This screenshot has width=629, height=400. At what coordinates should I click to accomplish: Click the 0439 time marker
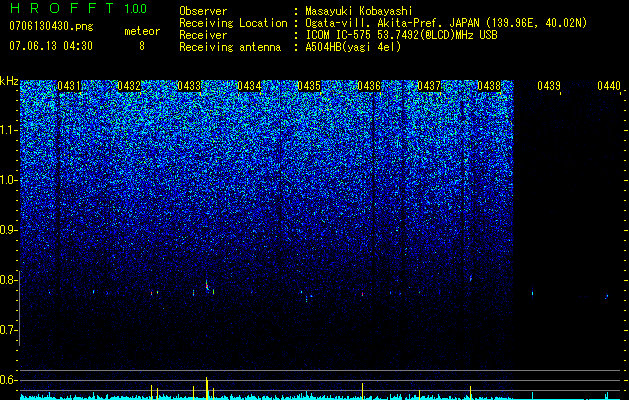549,86
